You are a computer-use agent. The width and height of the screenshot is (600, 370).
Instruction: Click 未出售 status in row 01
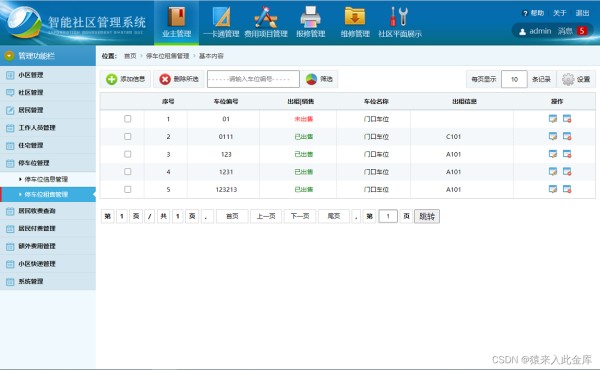click(303, 119)
